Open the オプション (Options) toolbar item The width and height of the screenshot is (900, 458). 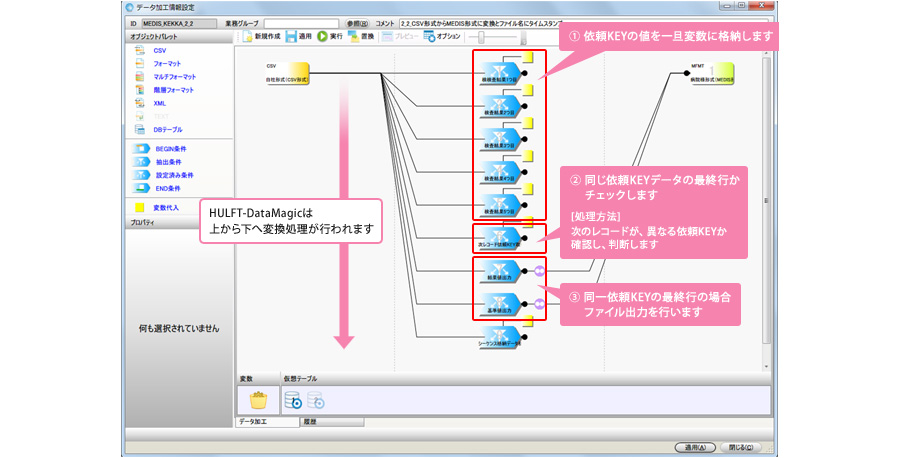pyautogui.click(x=429, y=36)
